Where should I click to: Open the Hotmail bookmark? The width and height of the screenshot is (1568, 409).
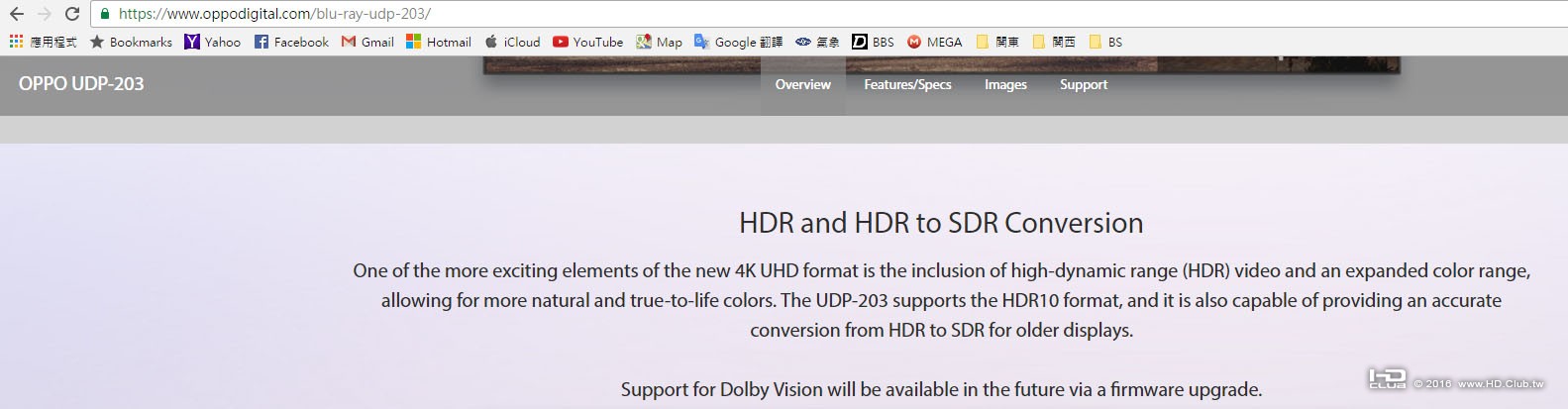pos(439,42)
